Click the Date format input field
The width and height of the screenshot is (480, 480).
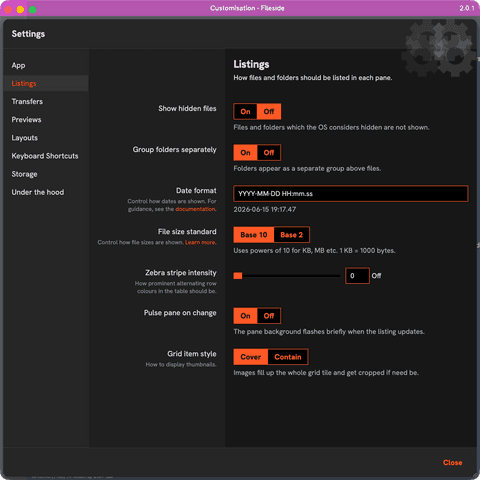[x=351, y=194]
